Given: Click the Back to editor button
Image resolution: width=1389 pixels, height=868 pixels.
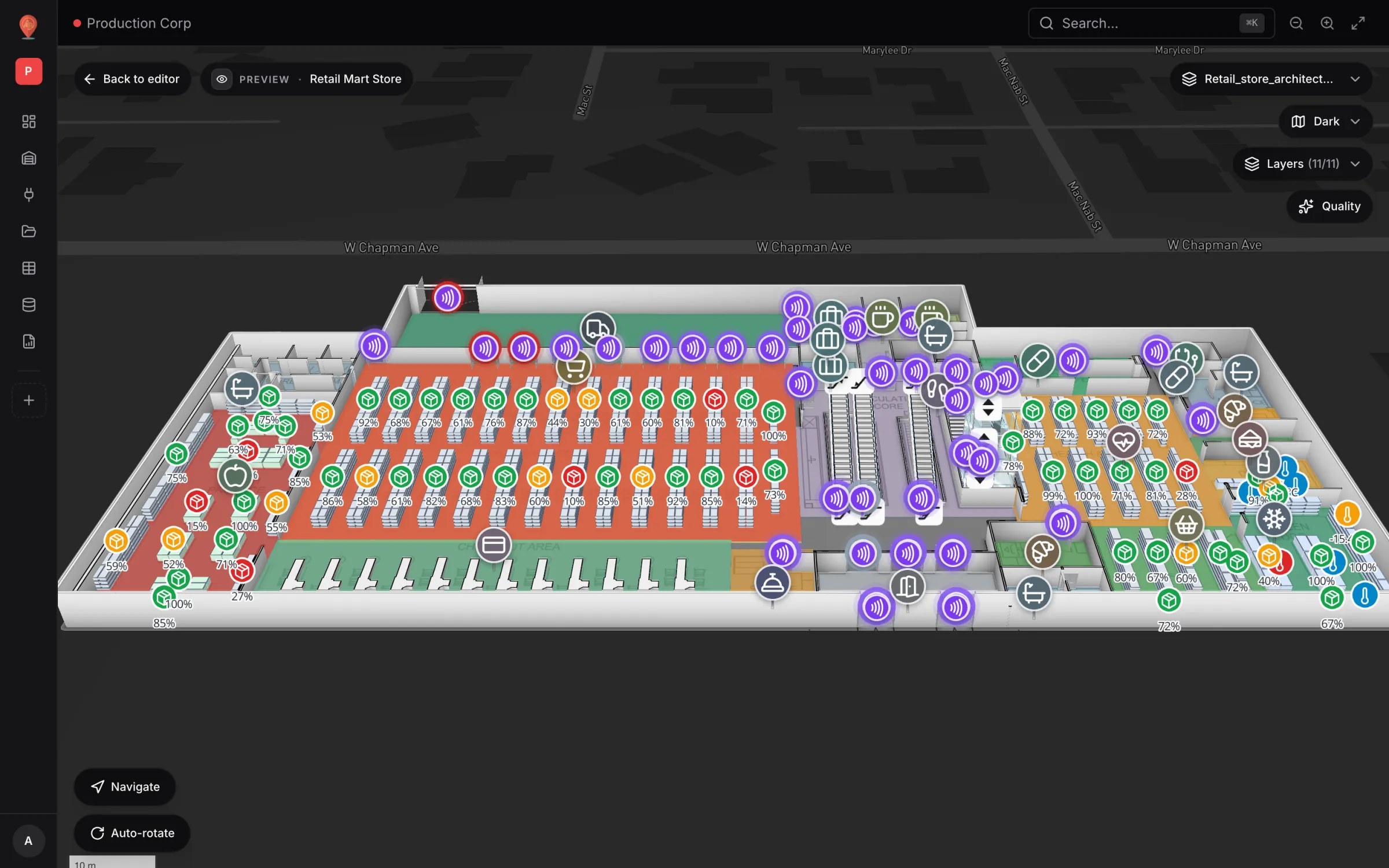Looking at the screenshot, I should [133, 79].
